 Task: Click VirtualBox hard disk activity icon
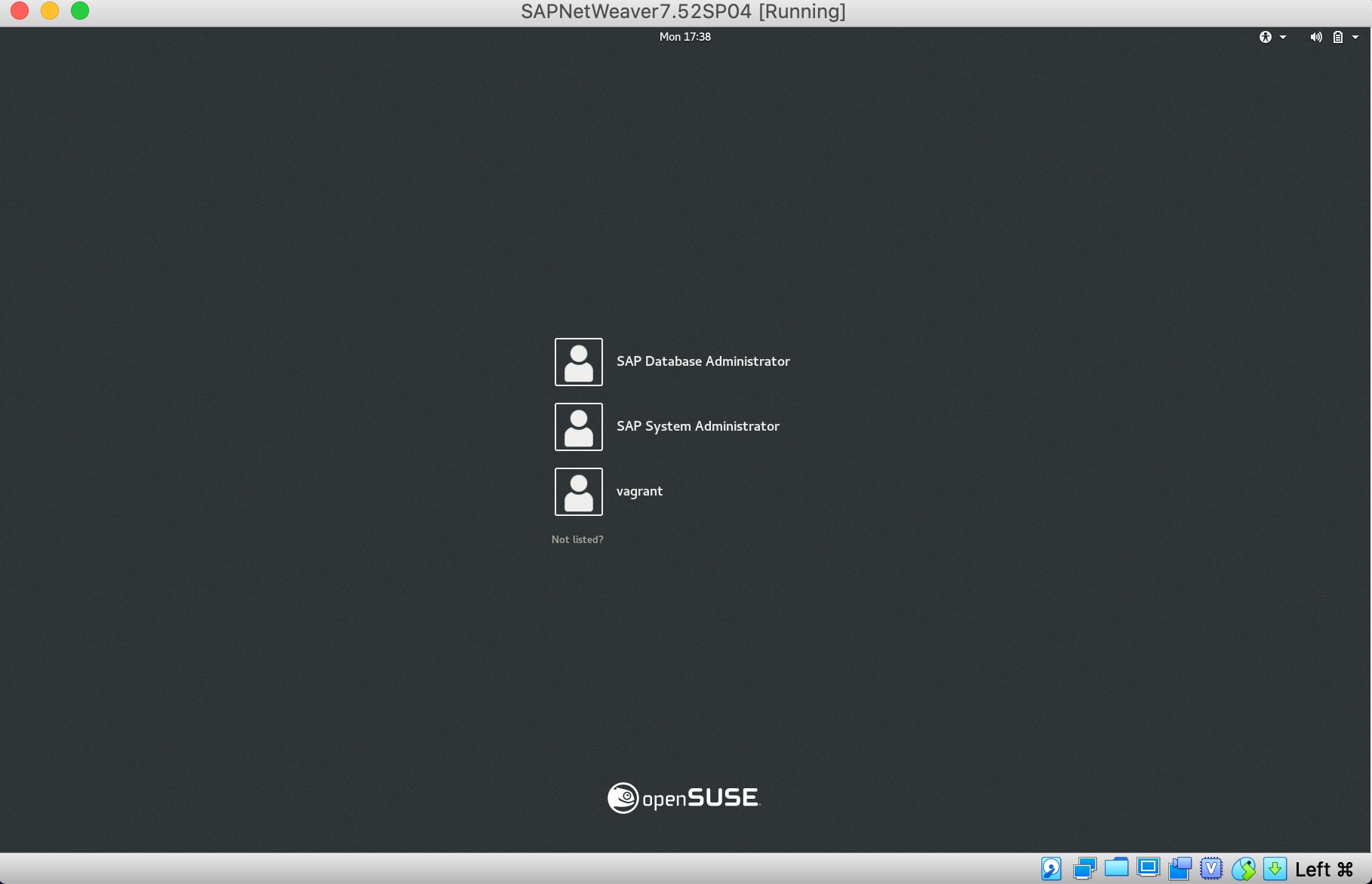pyautogui.click(x=1051, y=869)
